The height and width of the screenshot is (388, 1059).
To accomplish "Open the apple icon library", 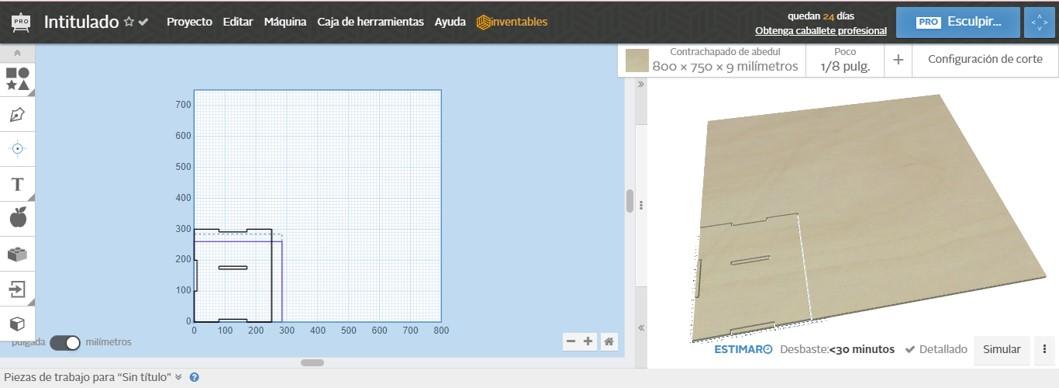I will pos(18,218).
